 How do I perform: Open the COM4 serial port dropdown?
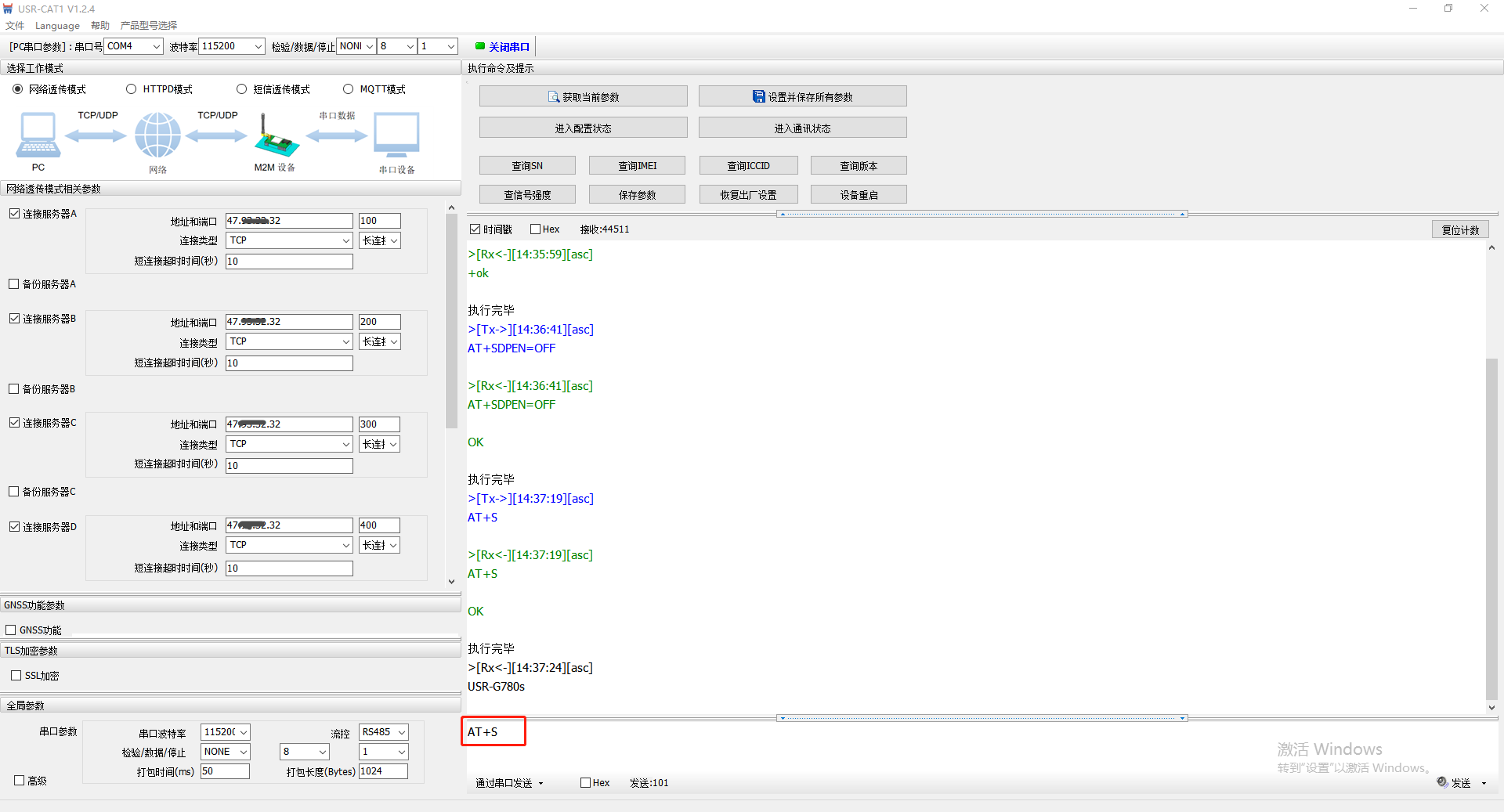(x=156, y=46)
